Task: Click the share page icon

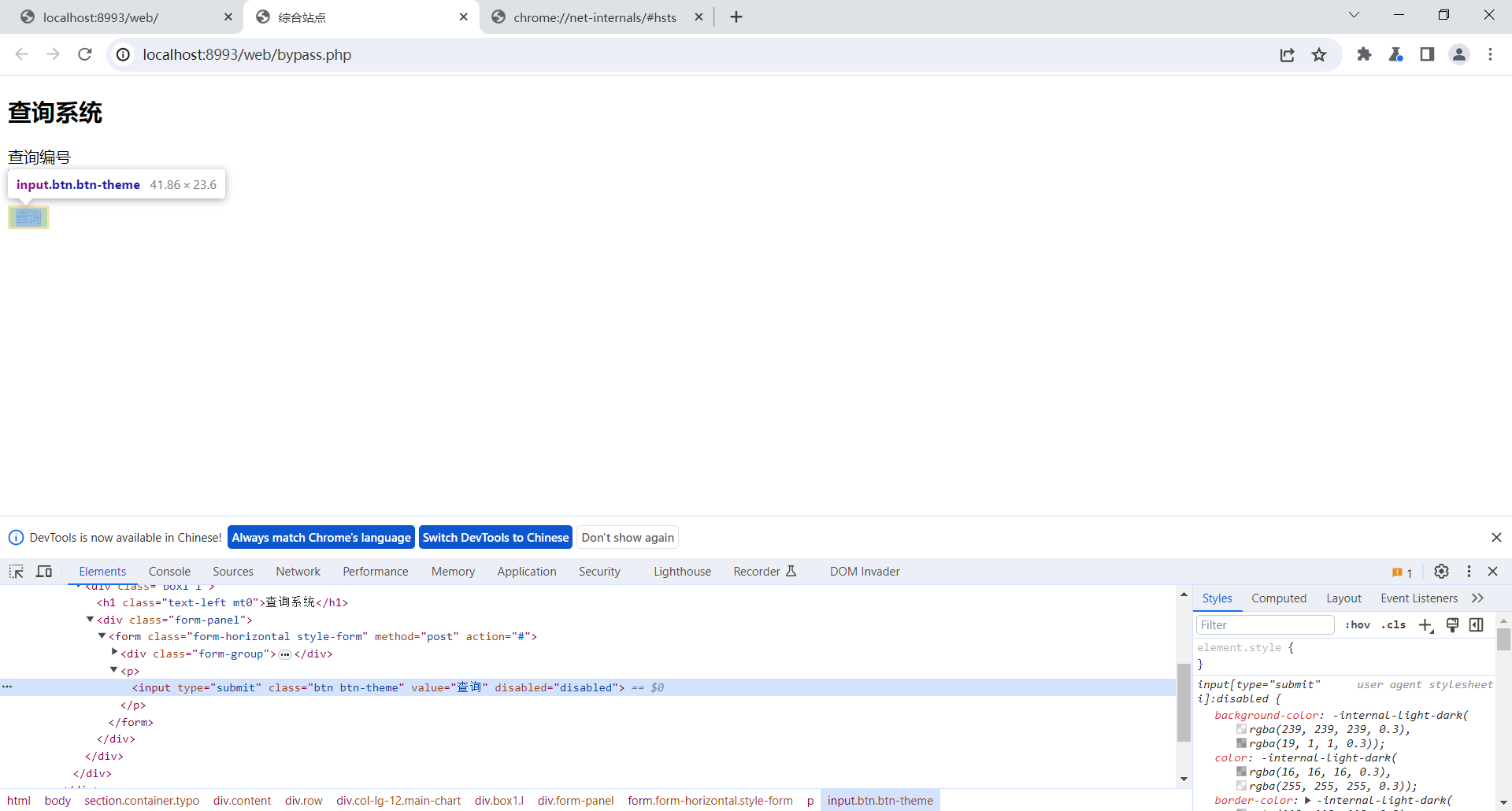Action: pyautogui.click(x=1288, y=54)
